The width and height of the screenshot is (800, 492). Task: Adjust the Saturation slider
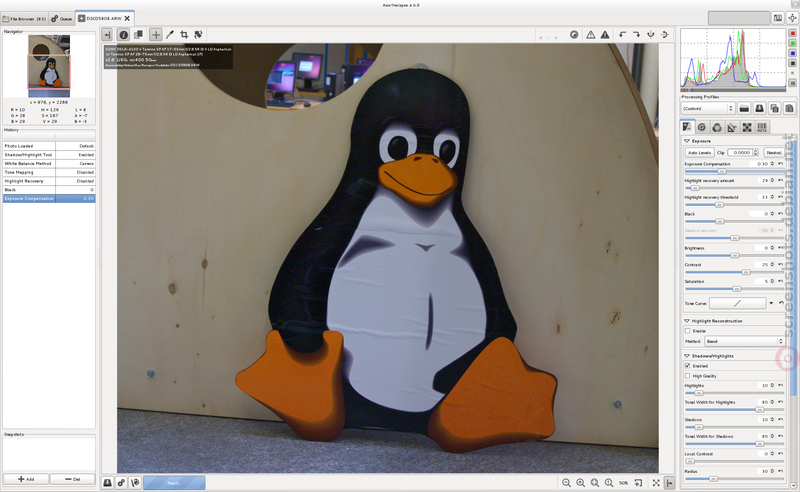[x=733, y=289]
